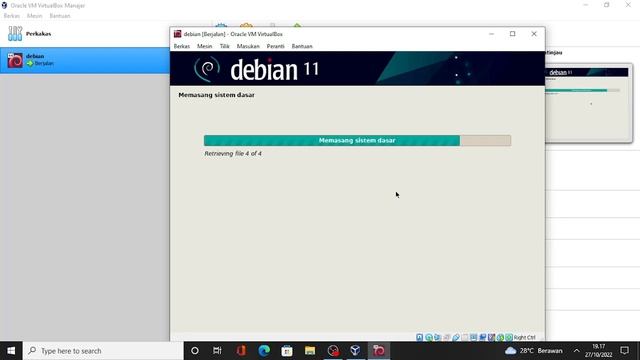Click the optical drive icon in VM status bar
The image size is (640, 360).
(x=429, y=337)
